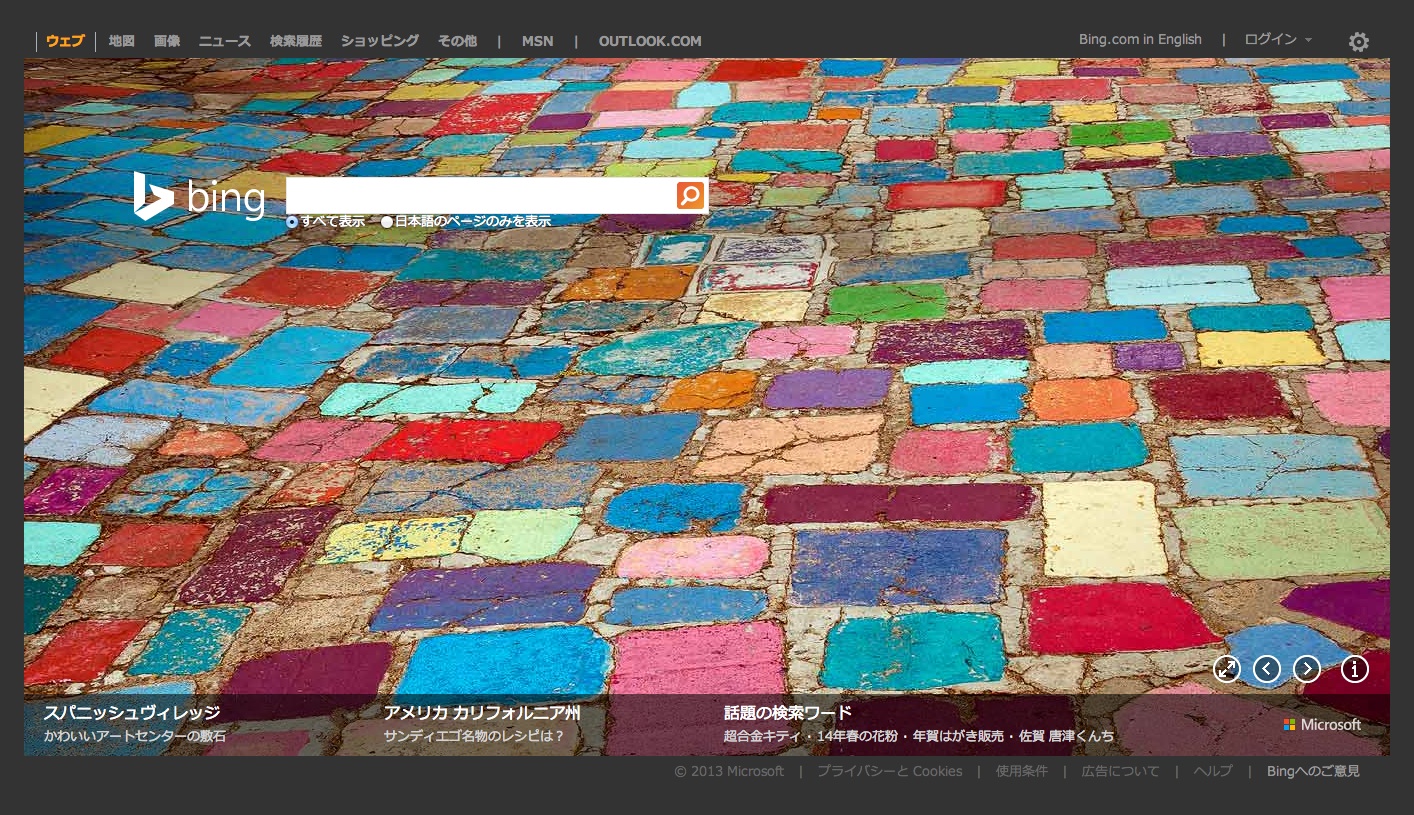The width and height of the screenshot is (1414, 815).
Task: Select the すべて表示 radio button
Action: pos(292,222)
